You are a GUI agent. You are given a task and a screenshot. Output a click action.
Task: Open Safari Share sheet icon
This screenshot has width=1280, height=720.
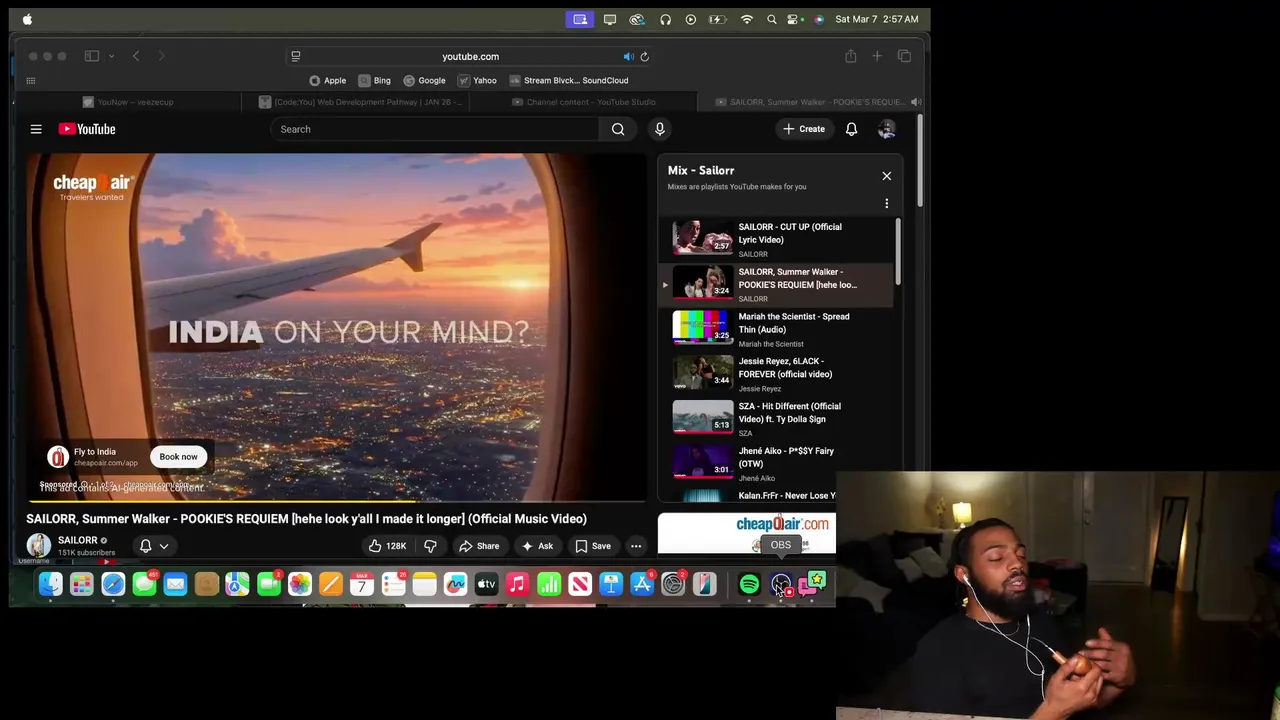[x=851, y=57]
